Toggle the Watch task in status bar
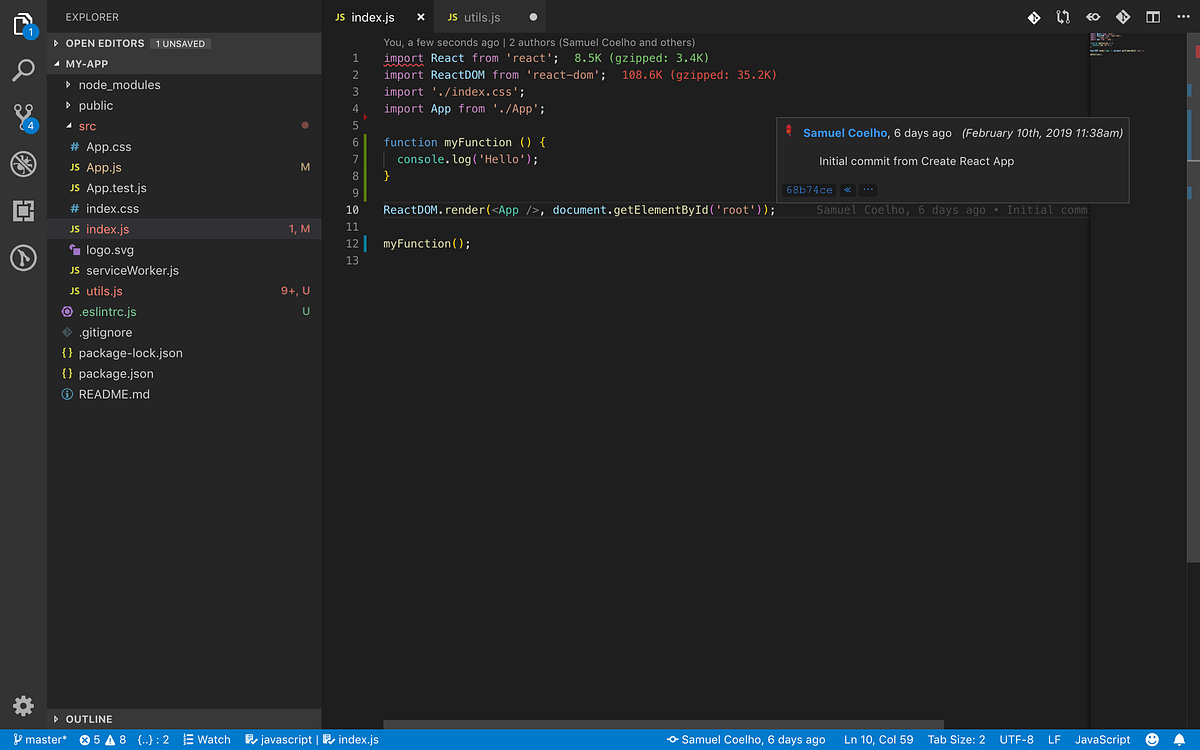The image size is (1200, 750). 206,739
